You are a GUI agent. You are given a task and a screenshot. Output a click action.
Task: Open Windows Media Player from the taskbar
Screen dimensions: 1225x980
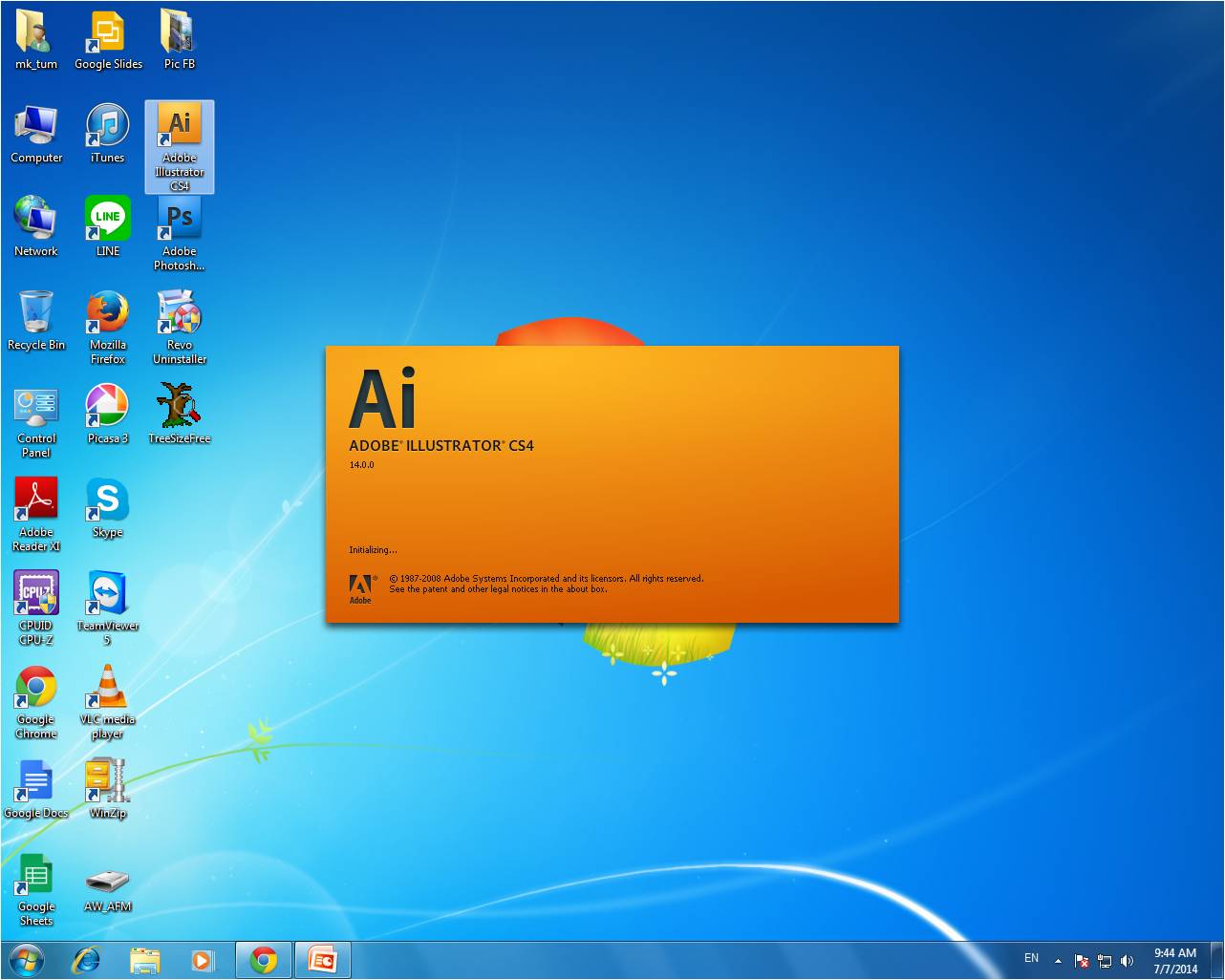tap(203, 960)
